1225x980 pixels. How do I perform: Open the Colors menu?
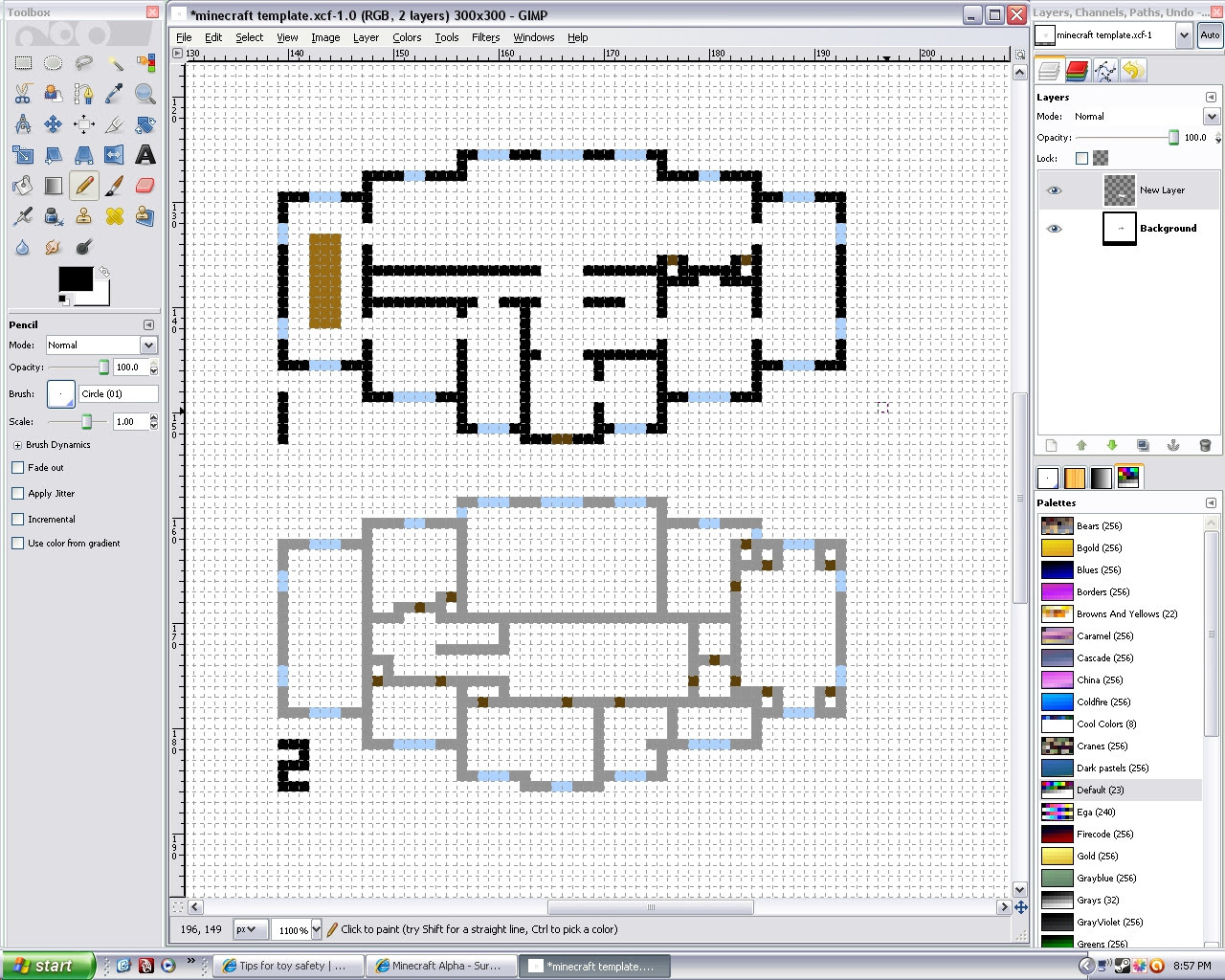(407, 37)
